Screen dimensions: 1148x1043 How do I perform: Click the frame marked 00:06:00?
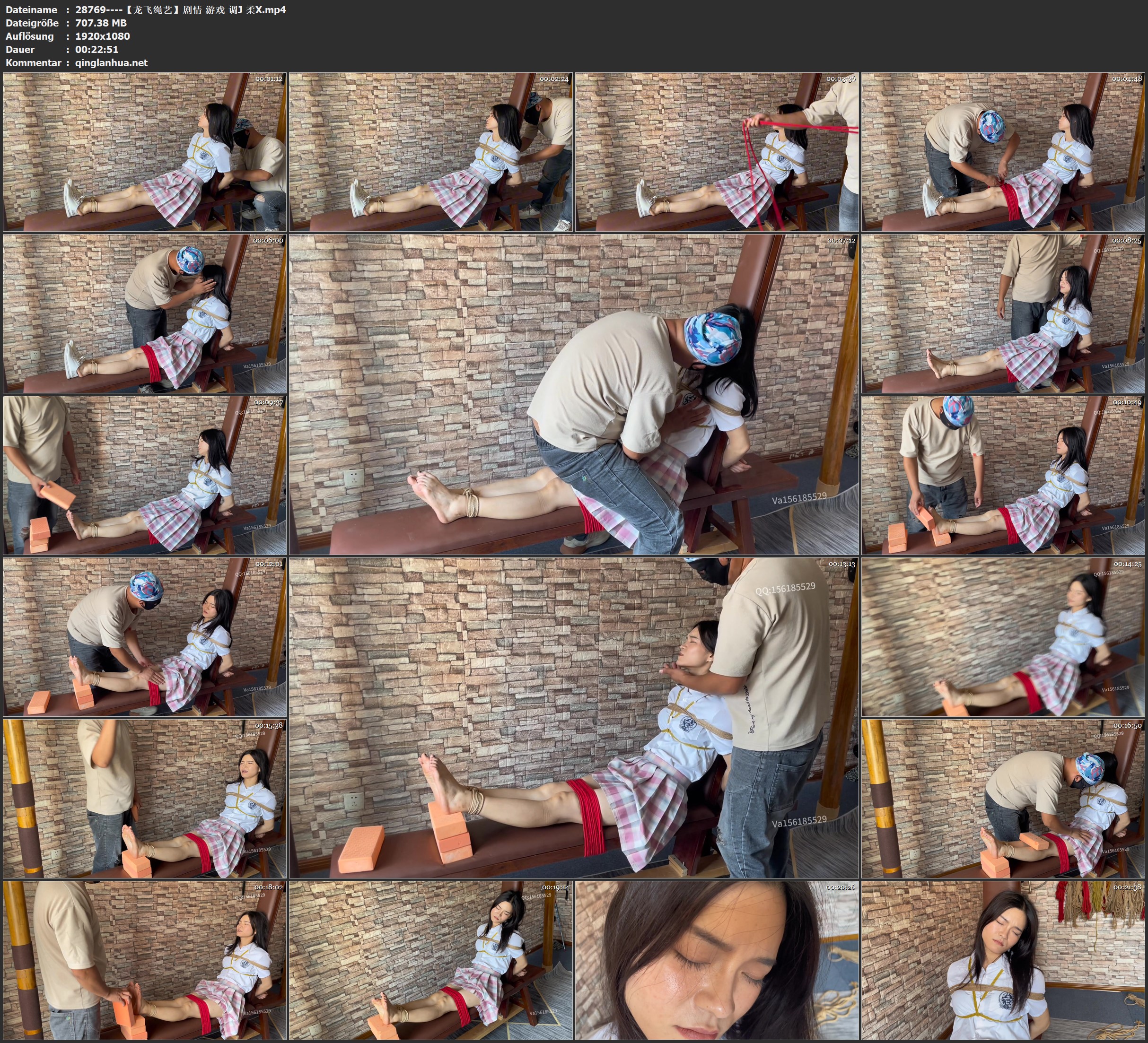(x=145, y=313)
